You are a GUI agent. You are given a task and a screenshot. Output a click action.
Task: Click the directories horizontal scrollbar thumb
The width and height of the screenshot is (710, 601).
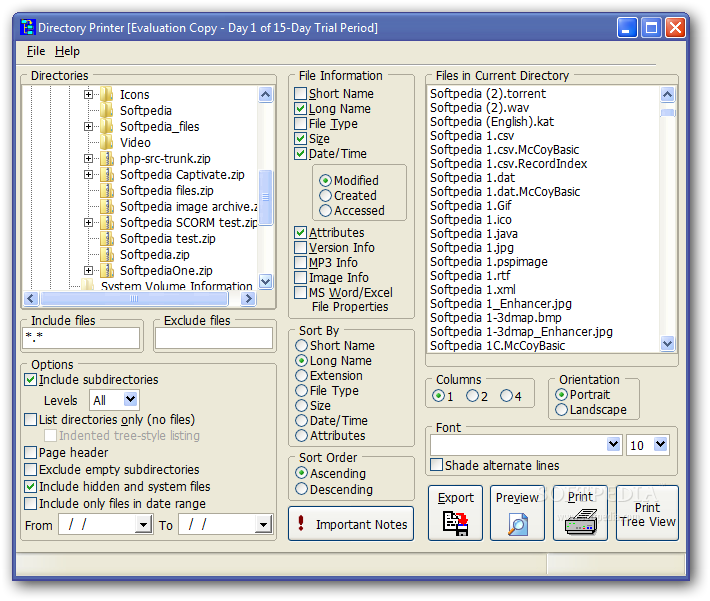[x=134, y=298]
